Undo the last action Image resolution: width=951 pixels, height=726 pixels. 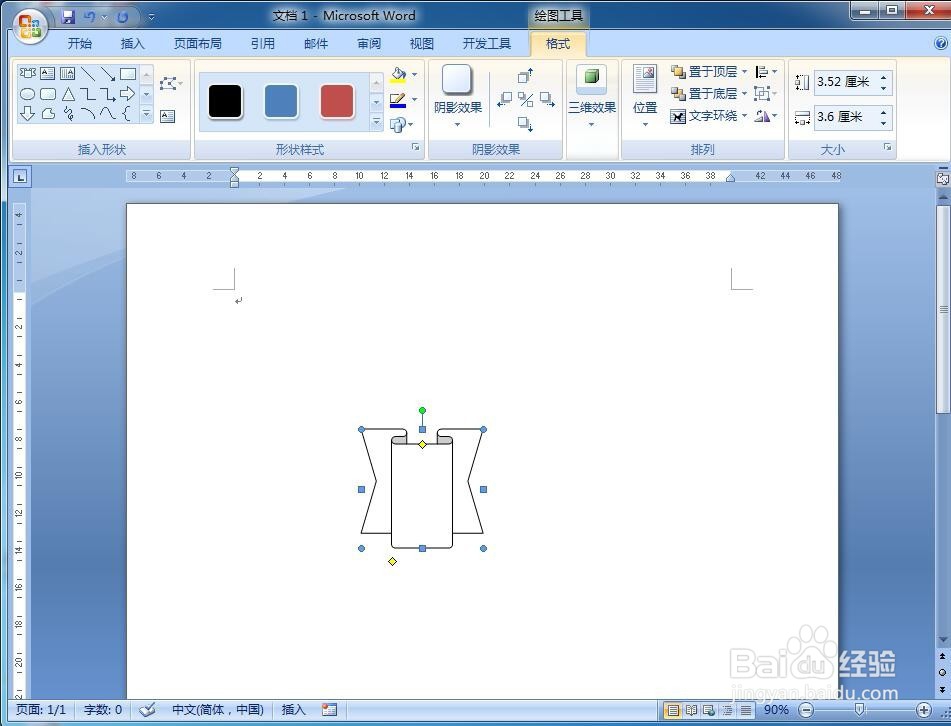click(x=90, y=16)
